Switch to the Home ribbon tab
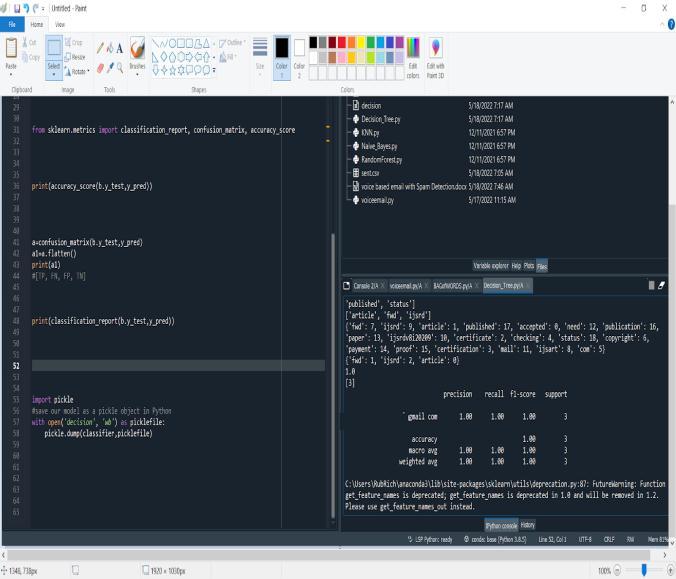This screenshot has width=676, height=579. [x=37, y=25]
